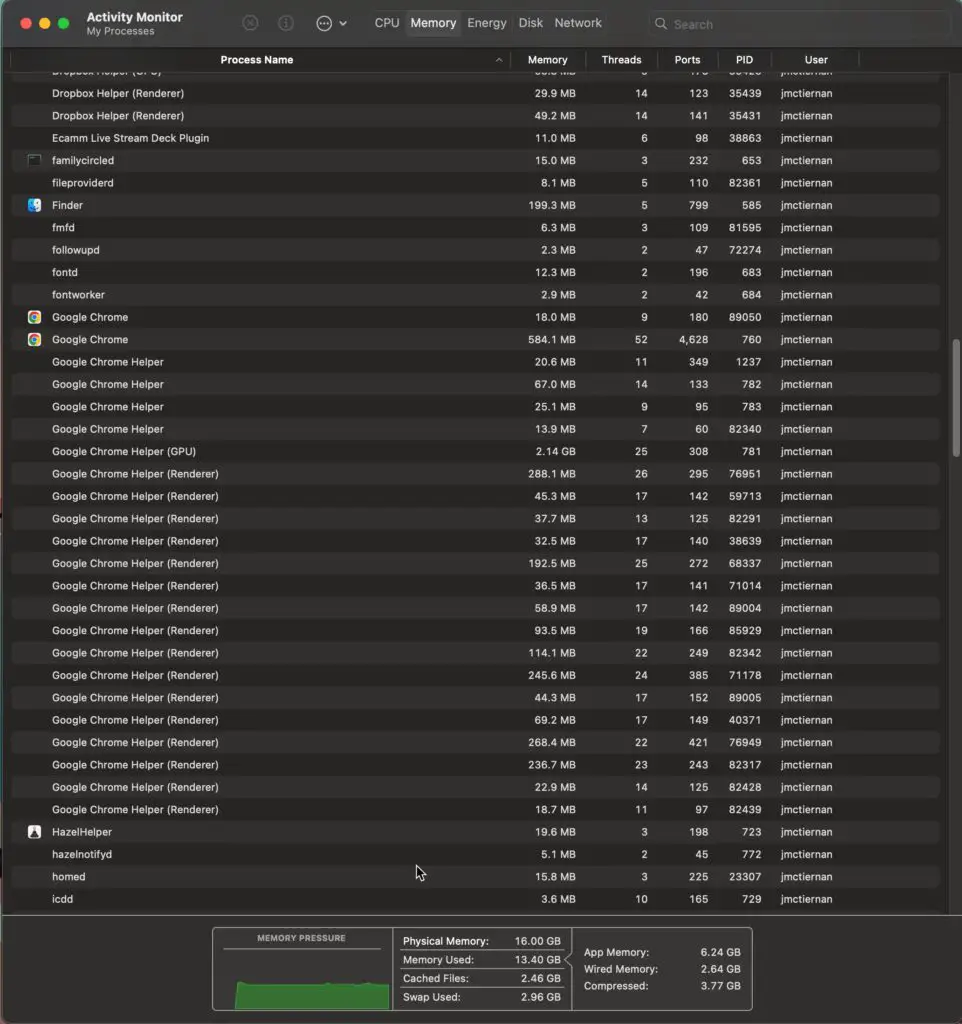Viewport: 962px width, 1024px height.
Task: Click the Chrome icon for PID 89050
Action: (x=35, y=317)
